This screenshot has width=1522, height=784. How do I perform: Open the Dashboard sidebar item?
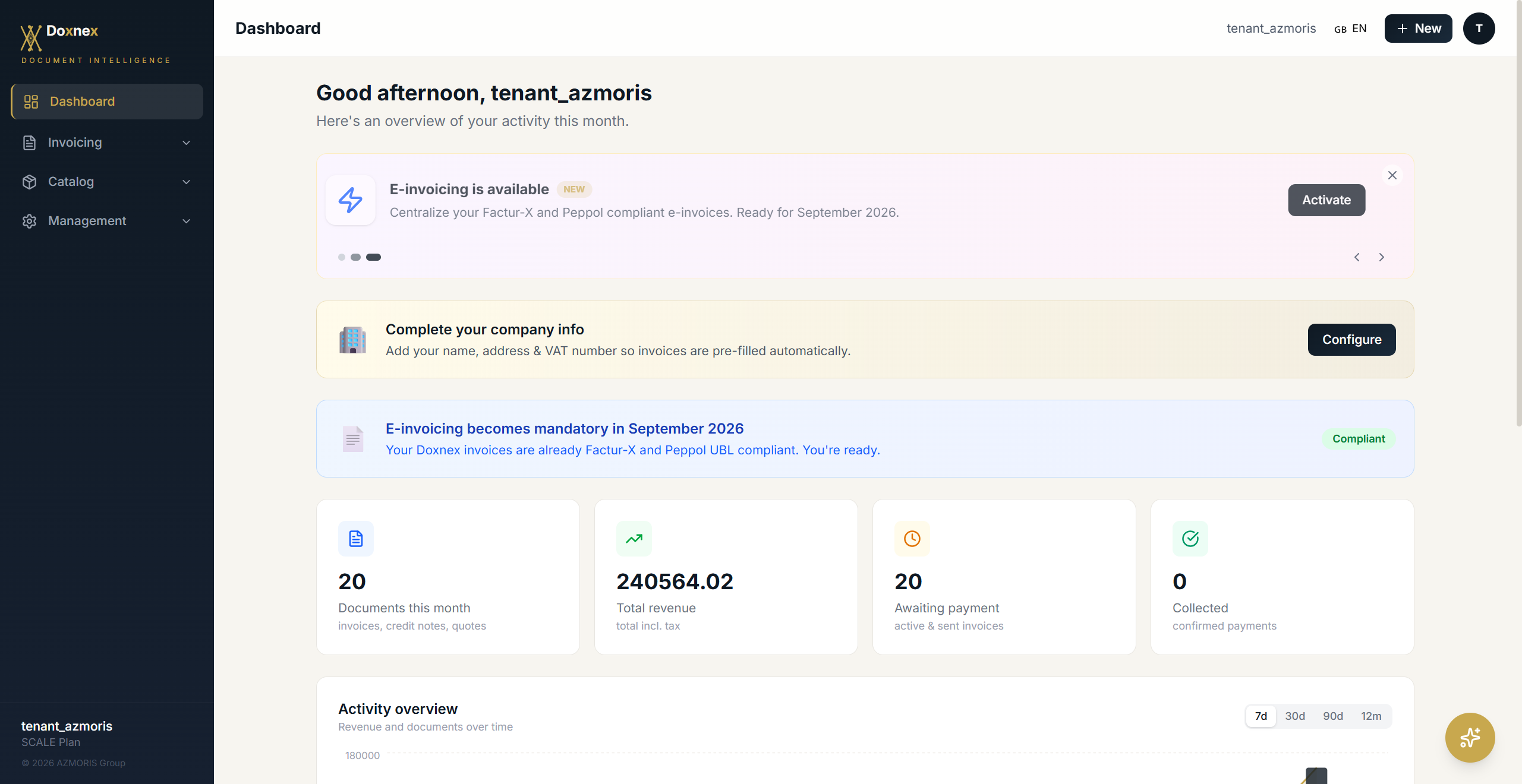click(107, 102)
